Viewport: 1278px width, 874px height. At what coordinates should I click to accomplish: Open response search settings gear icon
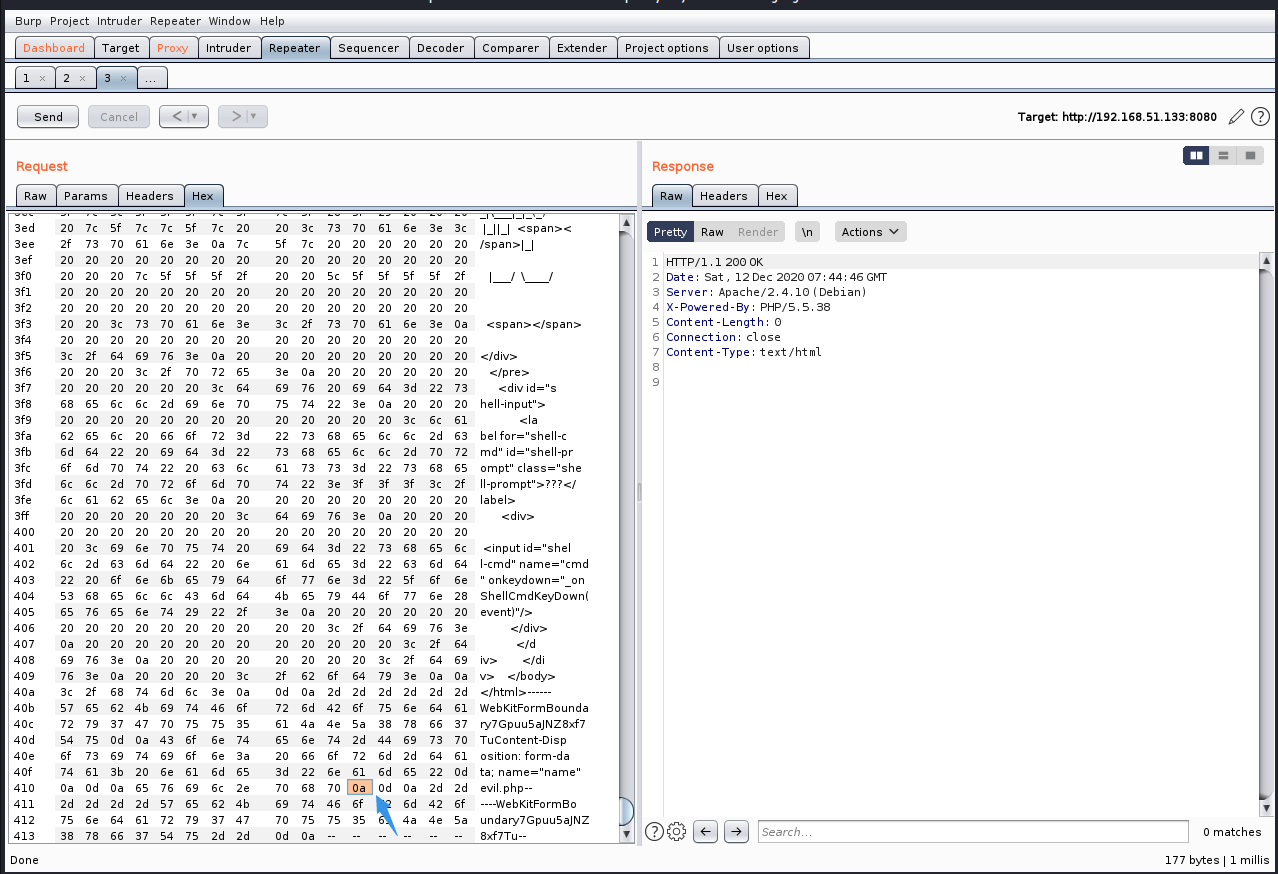676,831
